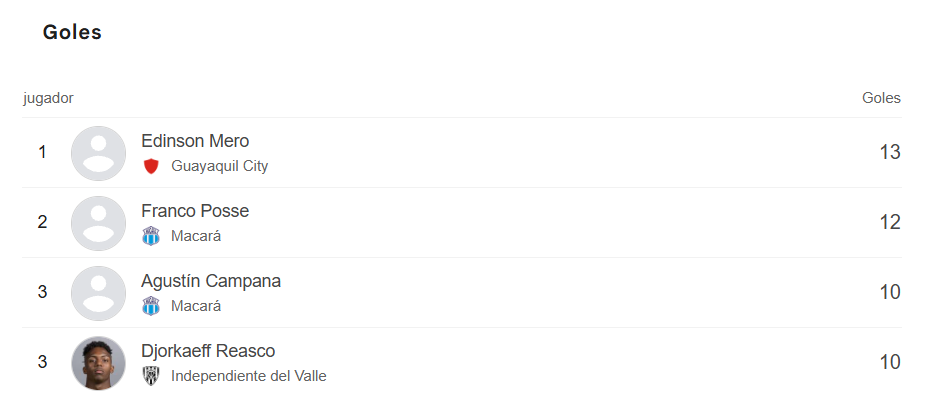Click the Goles section title
The image size is (925, 396).
pyautogui.click(x=72, y=32)
